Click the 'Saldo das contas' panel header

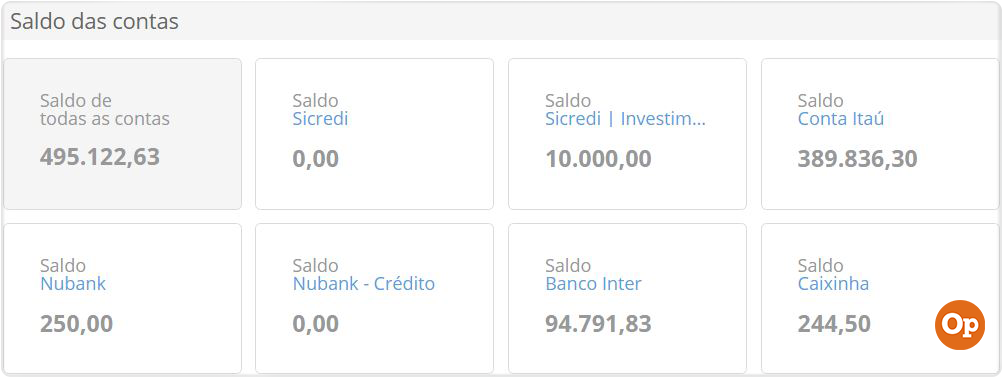[501, 21]
